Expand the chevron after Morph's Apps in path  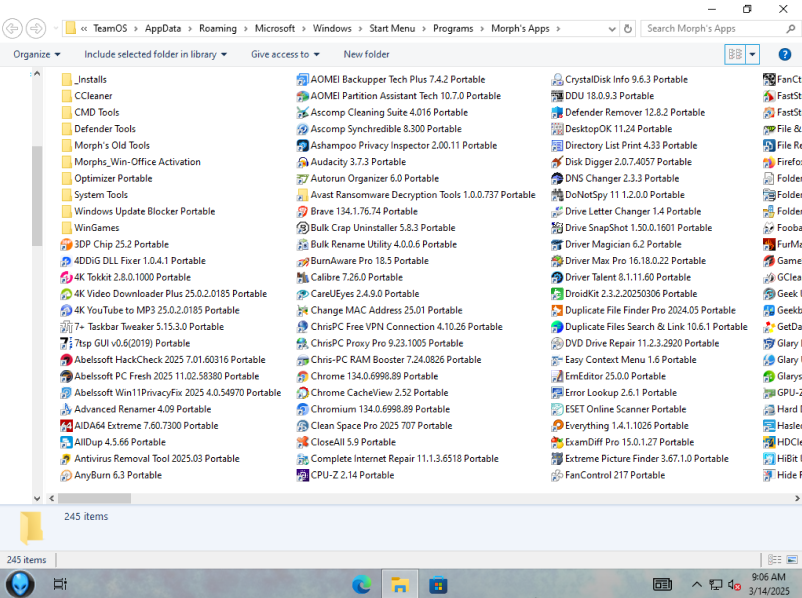tap(558, 29)
